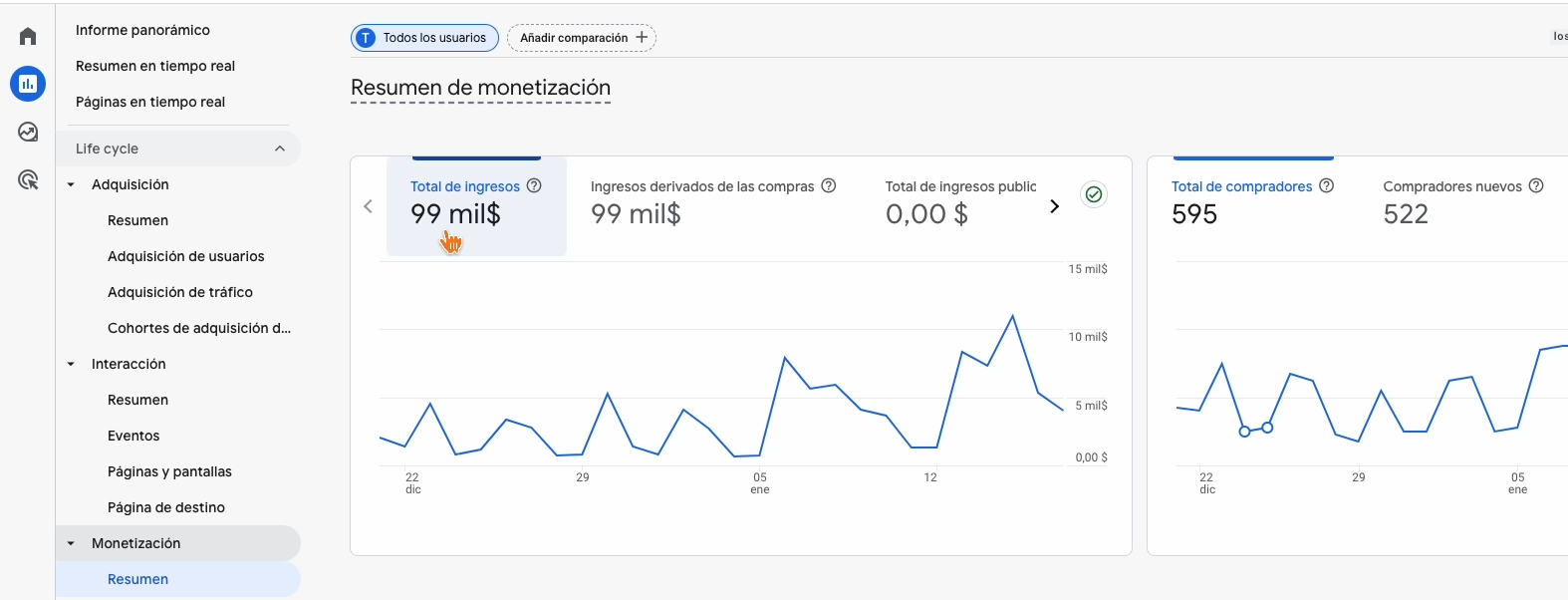Screen dimensions: 1568x600
Task: Click help icon beside Ingresos derivados de las compras
Action: point(828,185)
